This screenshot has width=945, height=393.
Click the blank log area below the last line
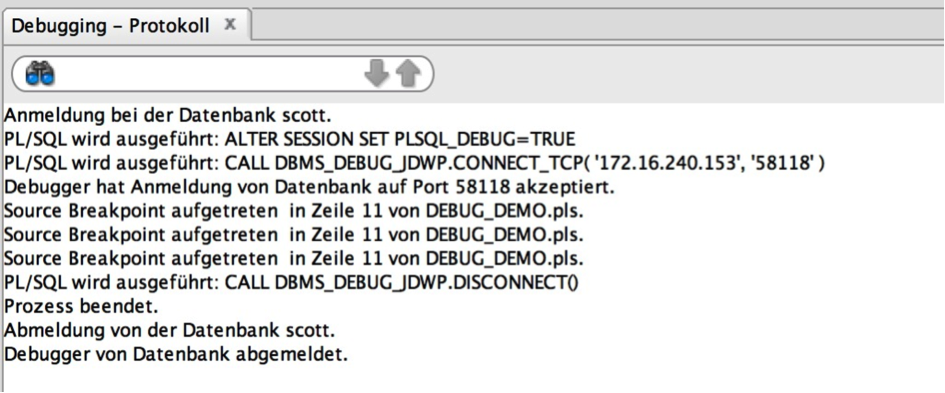pos(472,379)
